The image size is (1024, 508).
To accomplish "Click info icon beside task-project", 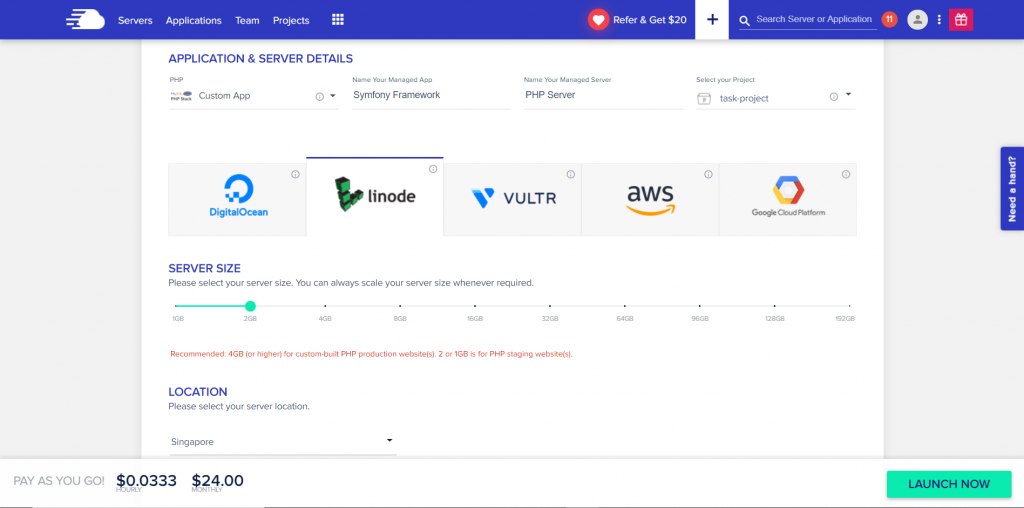I will tap(834, 97).
